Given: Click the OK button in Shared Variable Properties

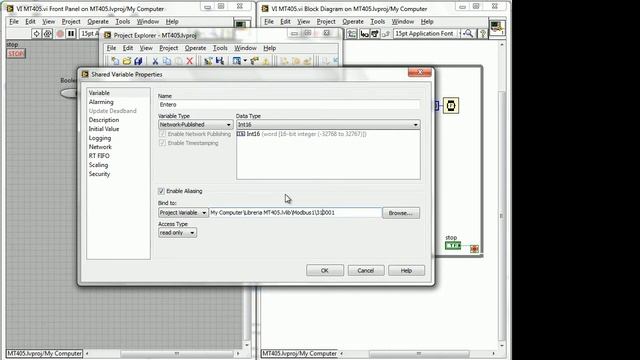Looking at the screenshot, I should (325, 271).
